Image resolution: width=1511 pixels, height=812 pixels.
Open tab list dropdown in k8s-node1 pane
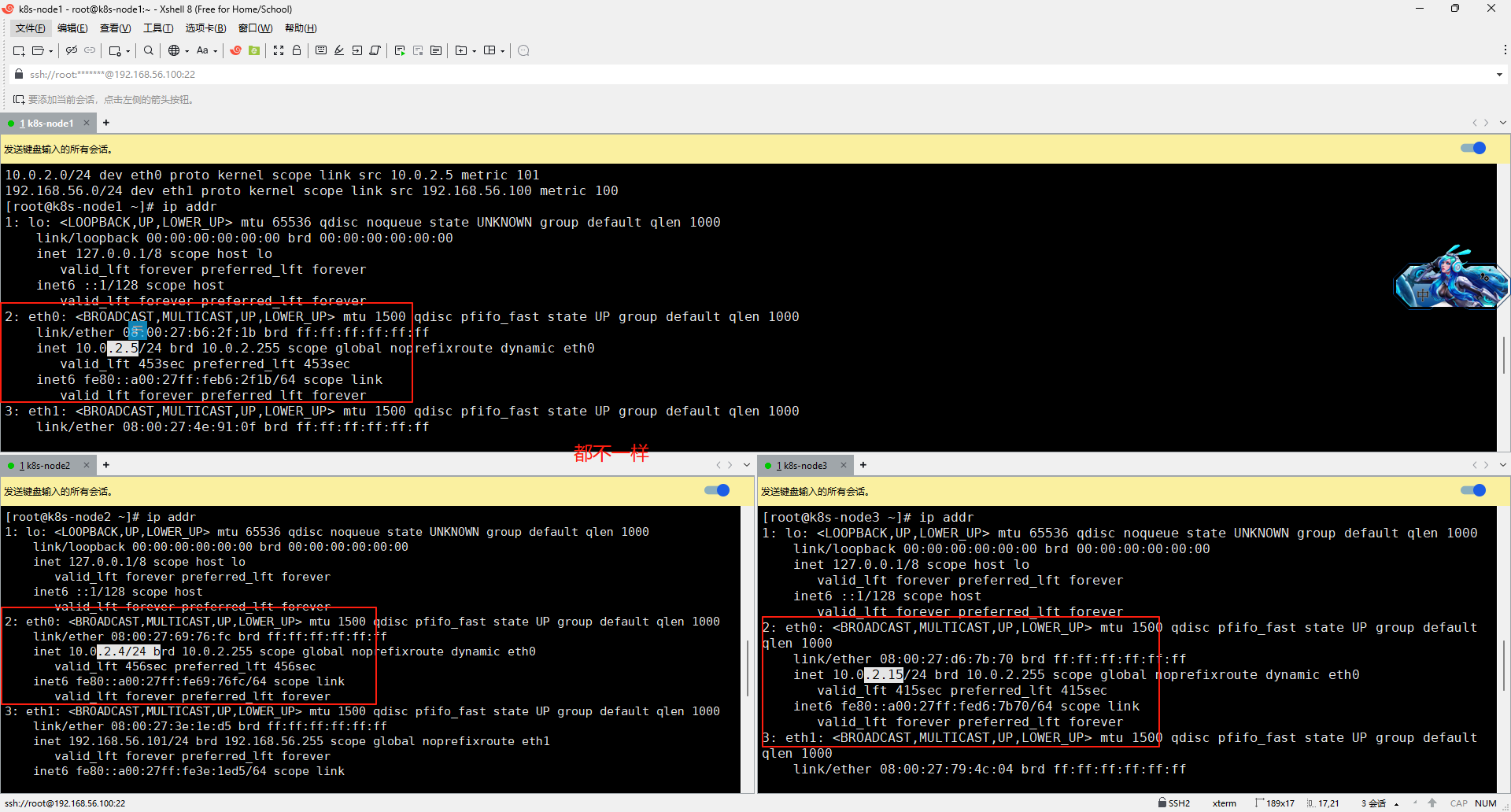pos(1502,123)
